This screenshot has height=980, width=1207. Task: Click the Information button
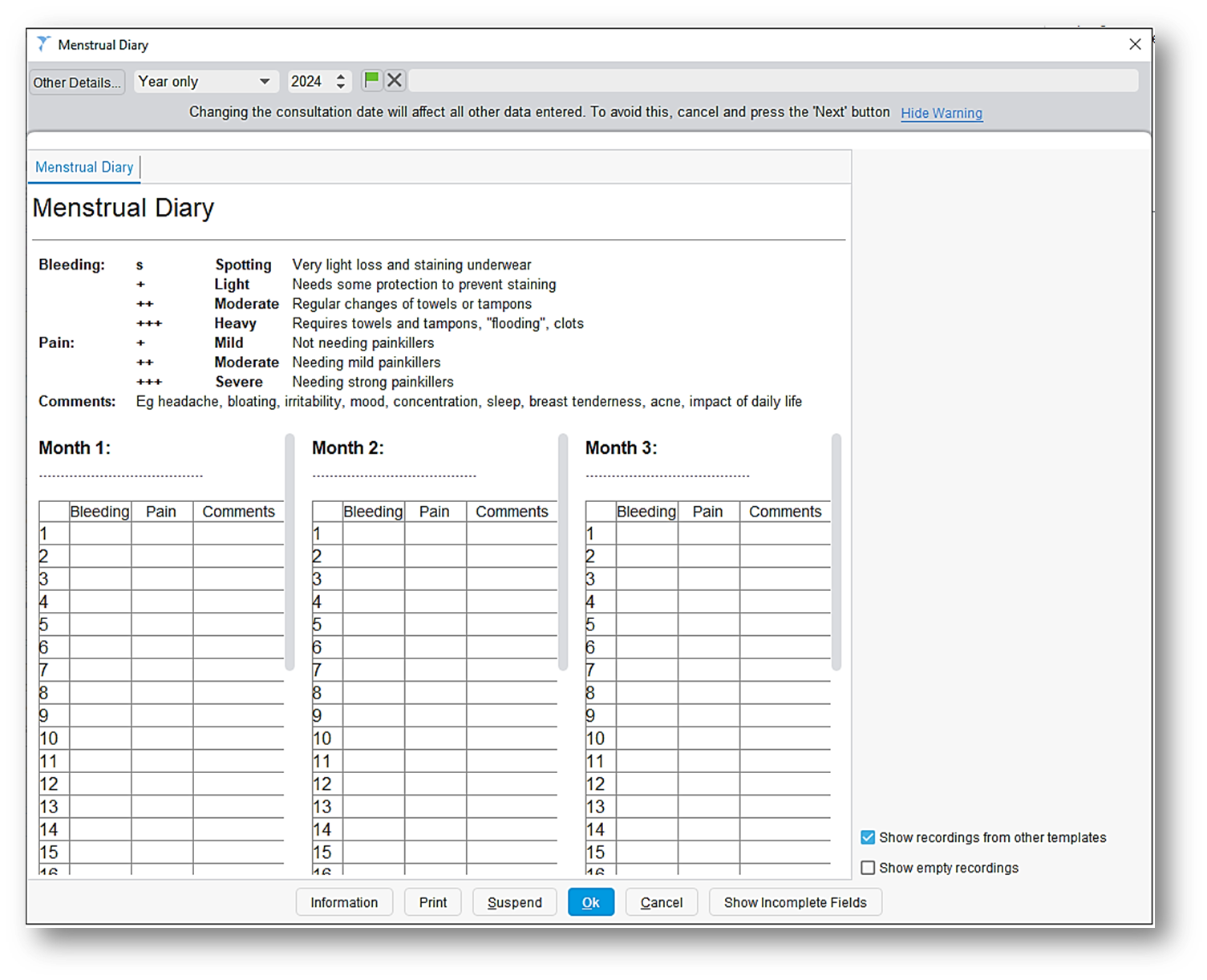(344, 902)
